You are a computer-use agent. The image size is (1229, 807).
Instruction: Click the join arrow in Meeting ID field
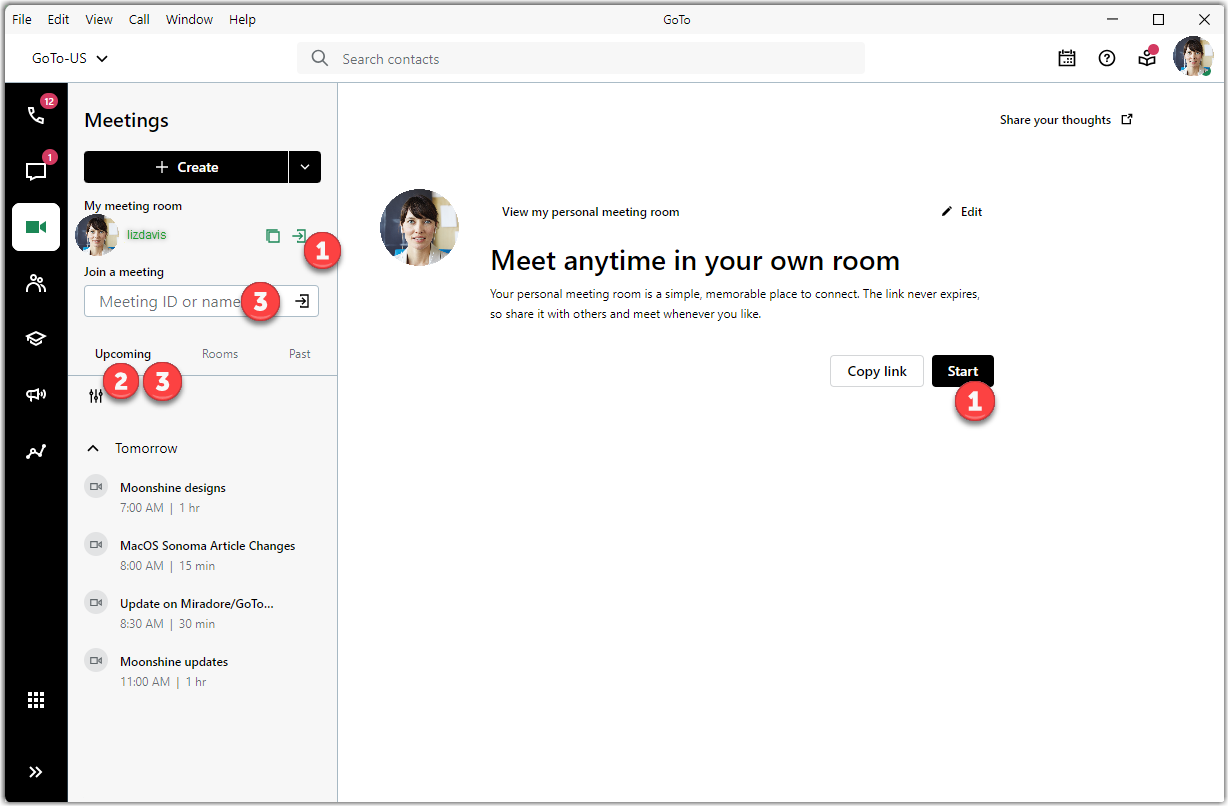302,301
